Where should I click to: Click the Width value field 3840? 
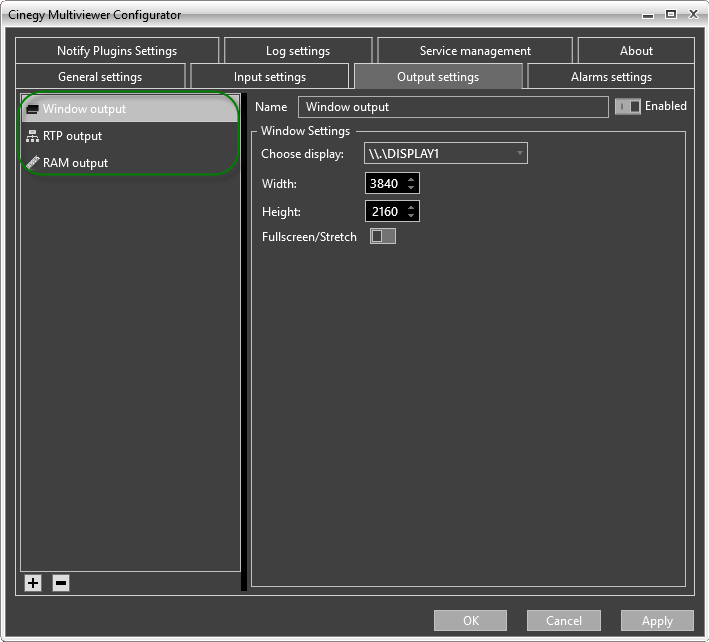[384, 184]
